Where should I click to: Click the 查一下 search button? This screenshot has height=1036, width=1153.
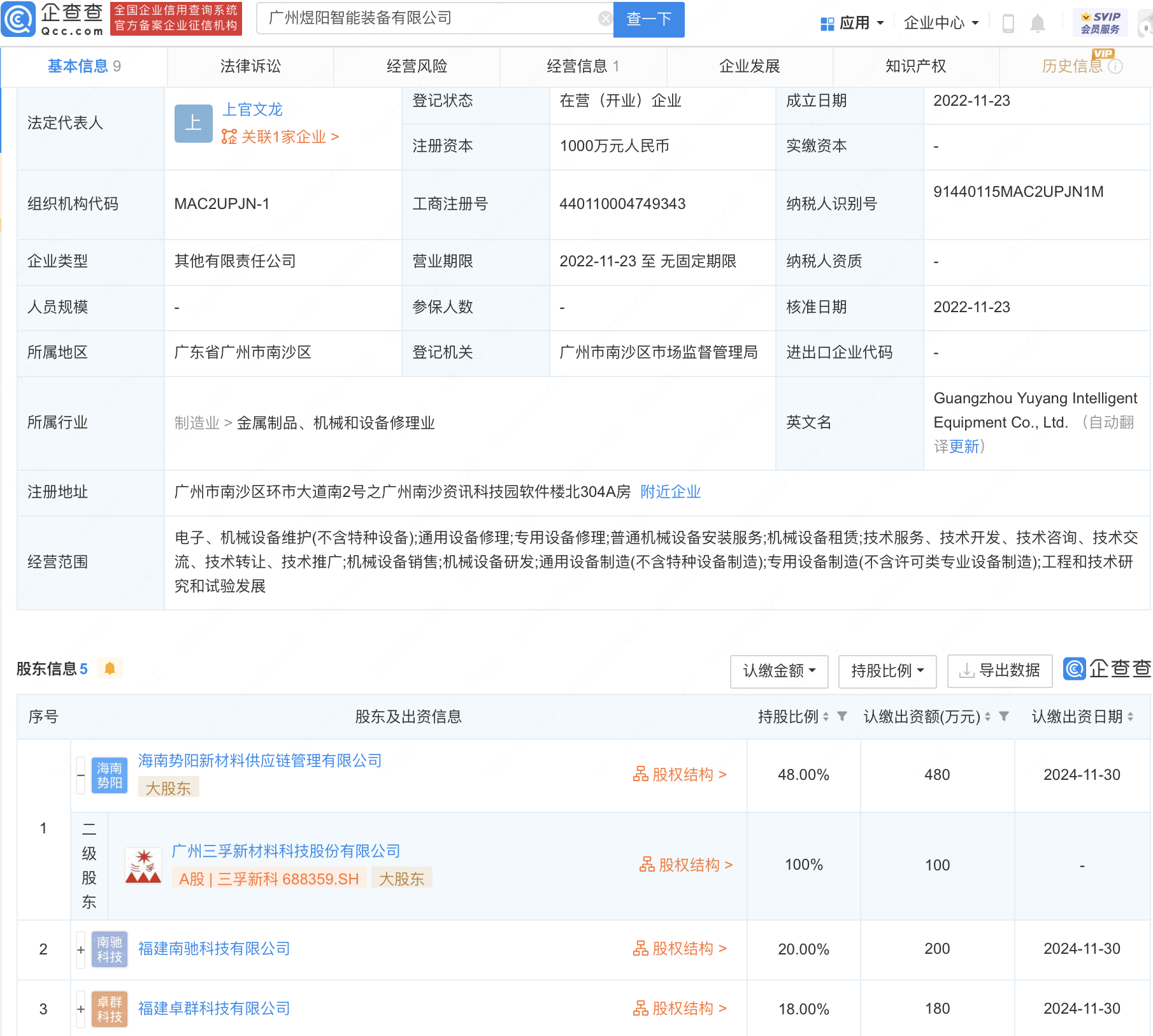(x=648, y=19)
